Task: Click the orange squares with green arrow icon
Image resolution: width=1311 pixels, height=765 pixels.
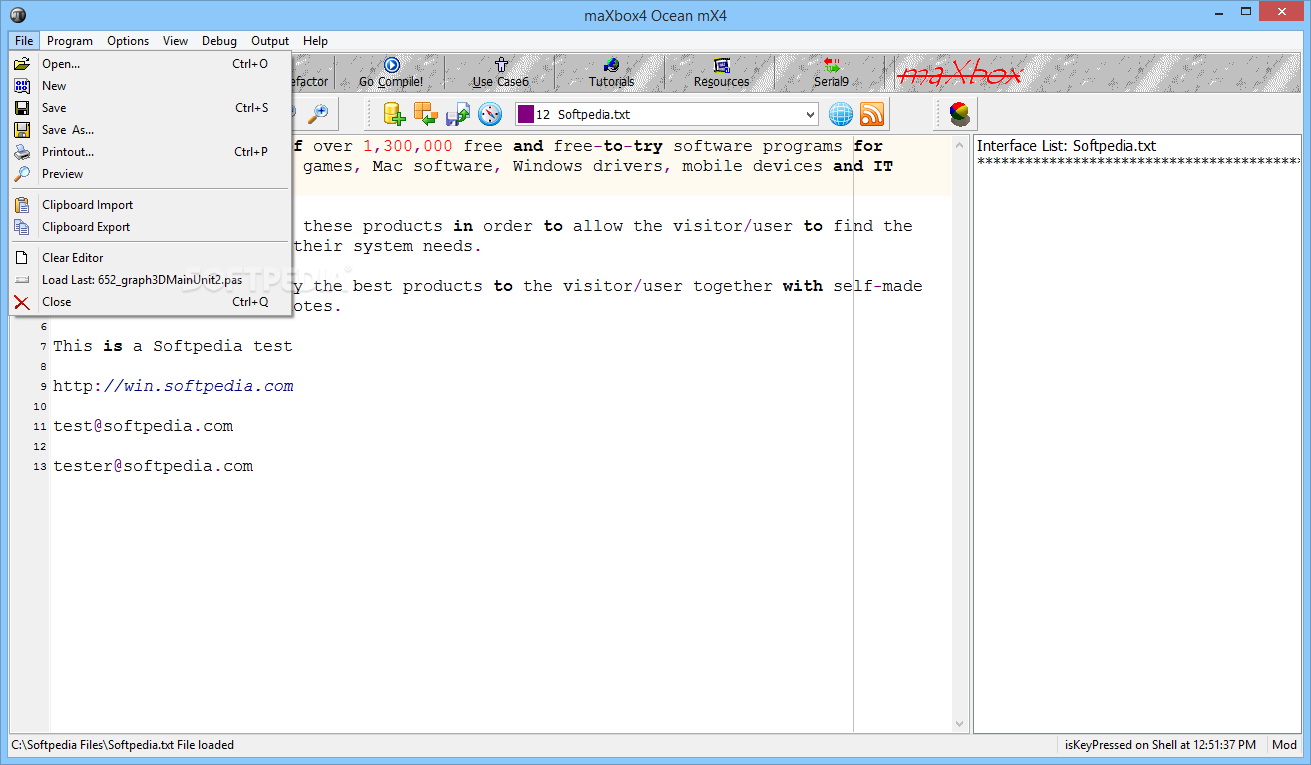Action: click(426, 114)
